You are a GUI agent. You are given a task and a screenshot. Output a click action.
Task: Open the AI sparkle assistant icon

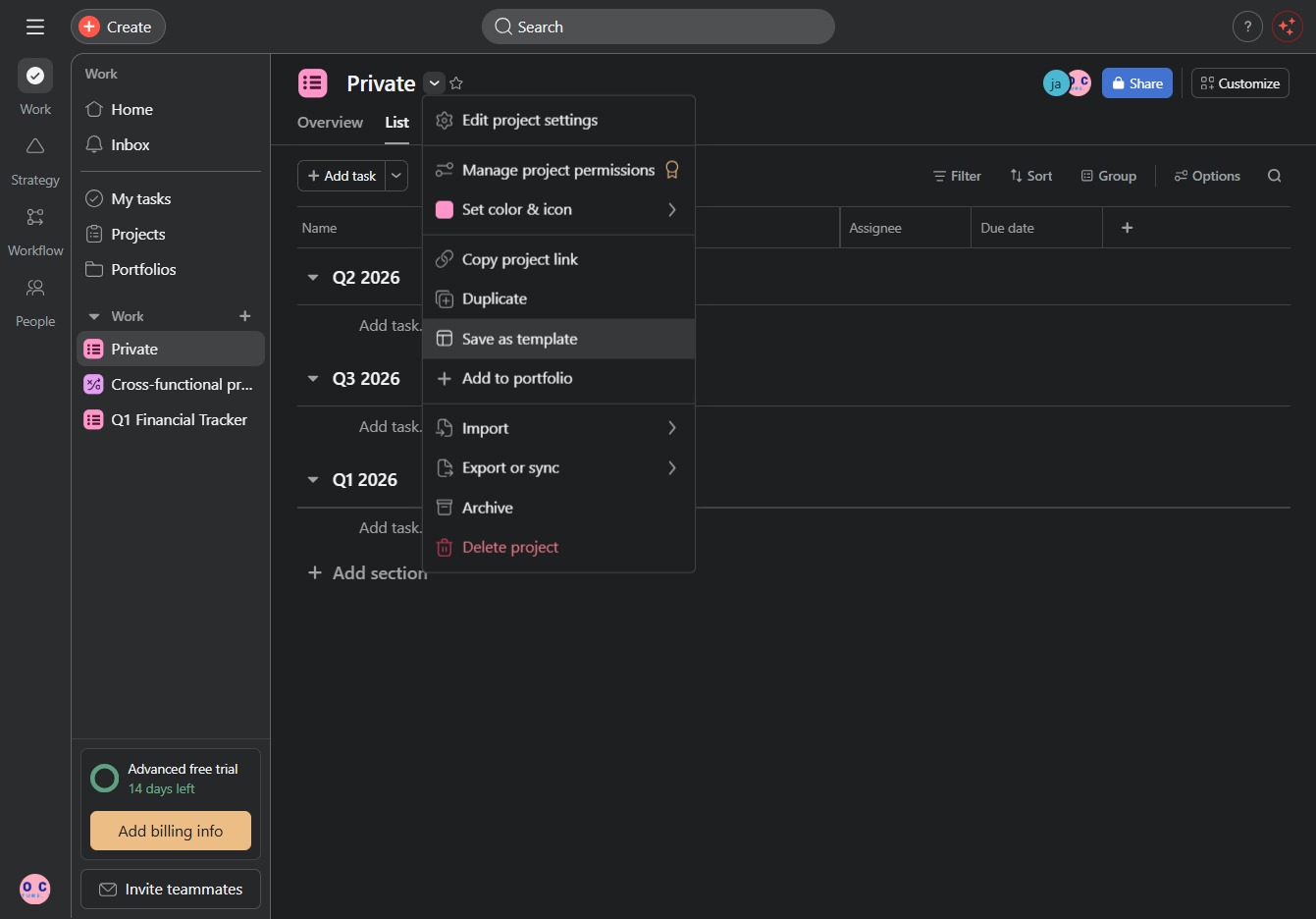pyautogui.click(x=1287, y=27)
